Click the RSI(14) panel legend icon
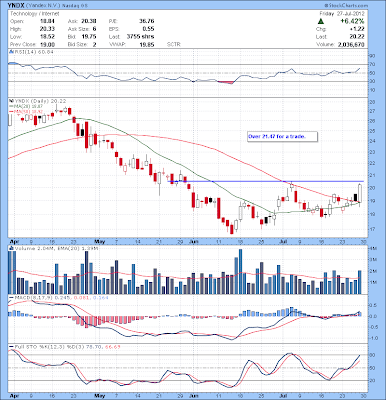This screenshot has height=400, width=386. (10, 52)
